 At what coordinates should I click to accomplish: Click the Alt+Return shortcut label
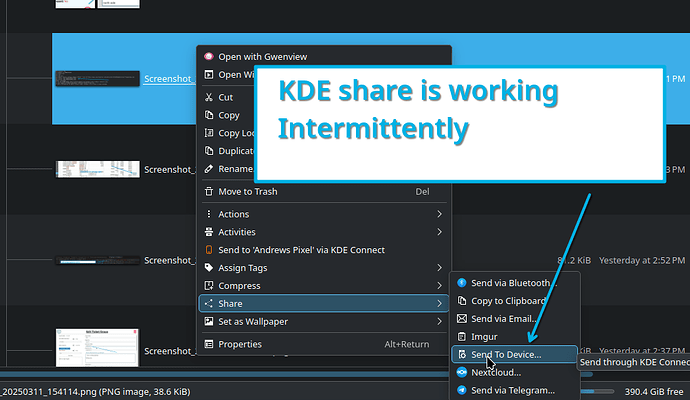407,344
